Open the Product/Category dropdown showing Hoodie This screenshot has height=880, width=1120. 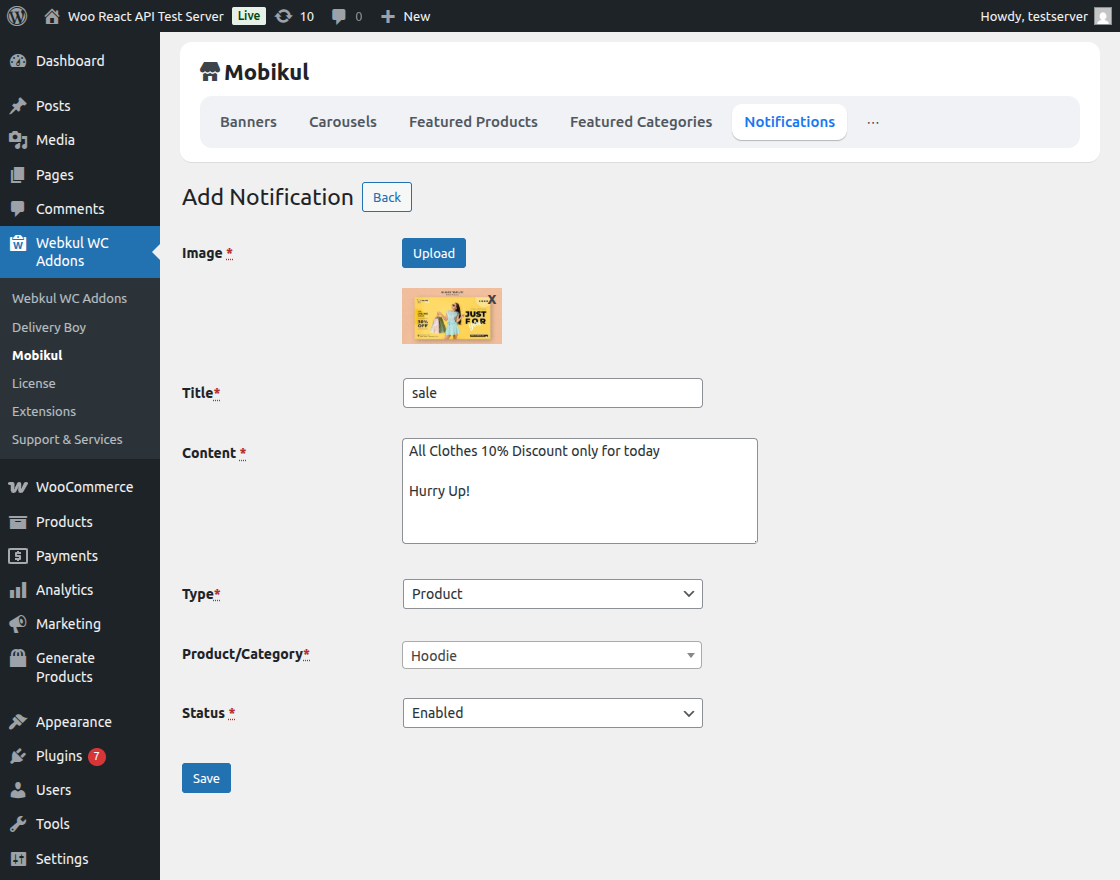click(552, 655)
